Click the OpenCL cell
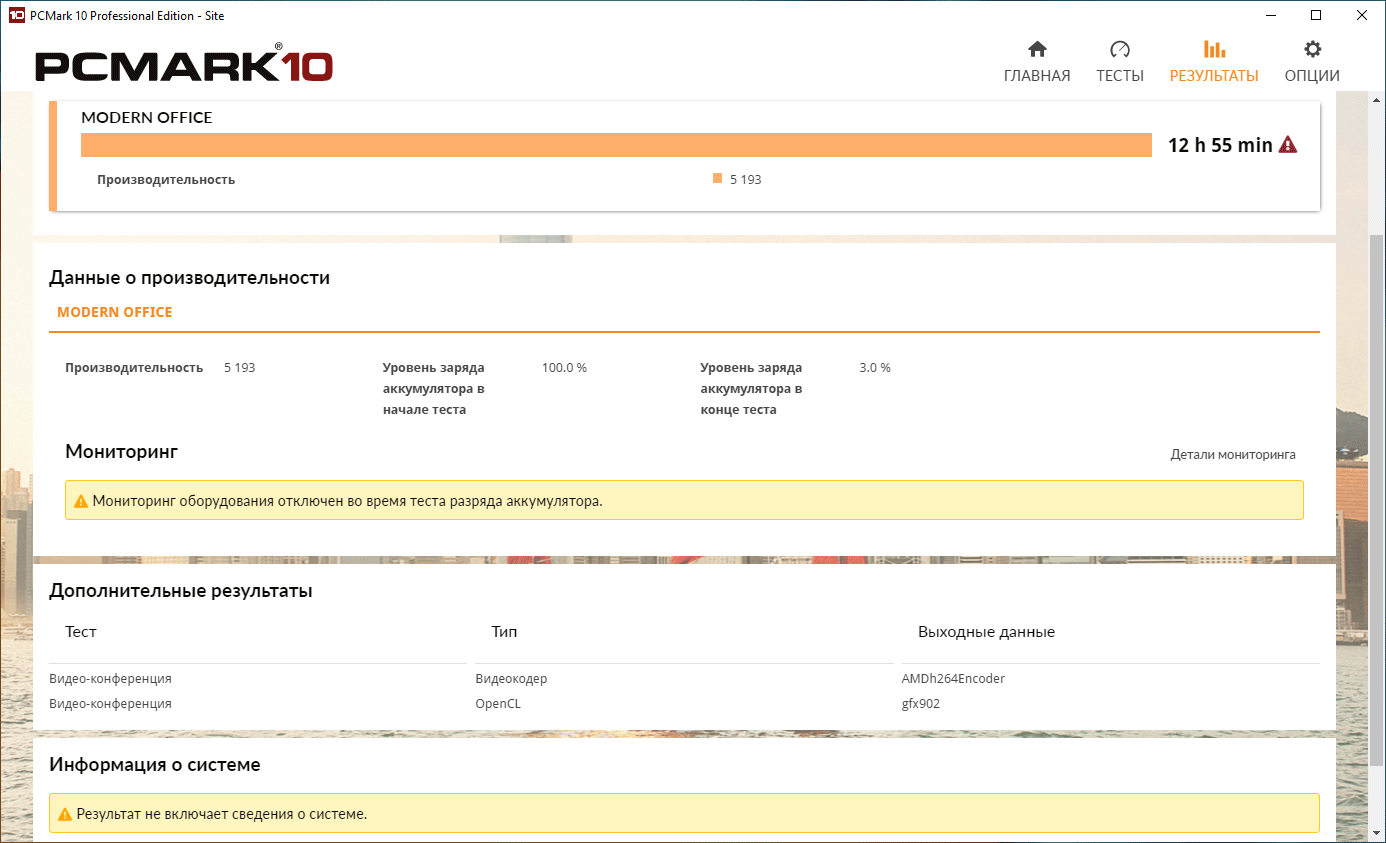The width and height of the screenshot is (1386, 843). pyautogui.click(x=498, y=704)
